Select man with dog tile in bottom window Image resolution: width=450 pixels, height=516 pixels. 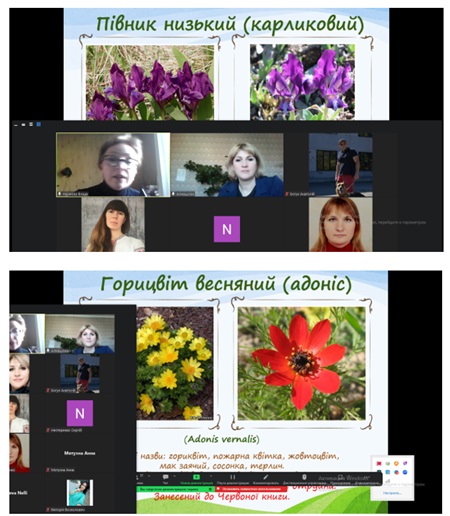[80, 374]
